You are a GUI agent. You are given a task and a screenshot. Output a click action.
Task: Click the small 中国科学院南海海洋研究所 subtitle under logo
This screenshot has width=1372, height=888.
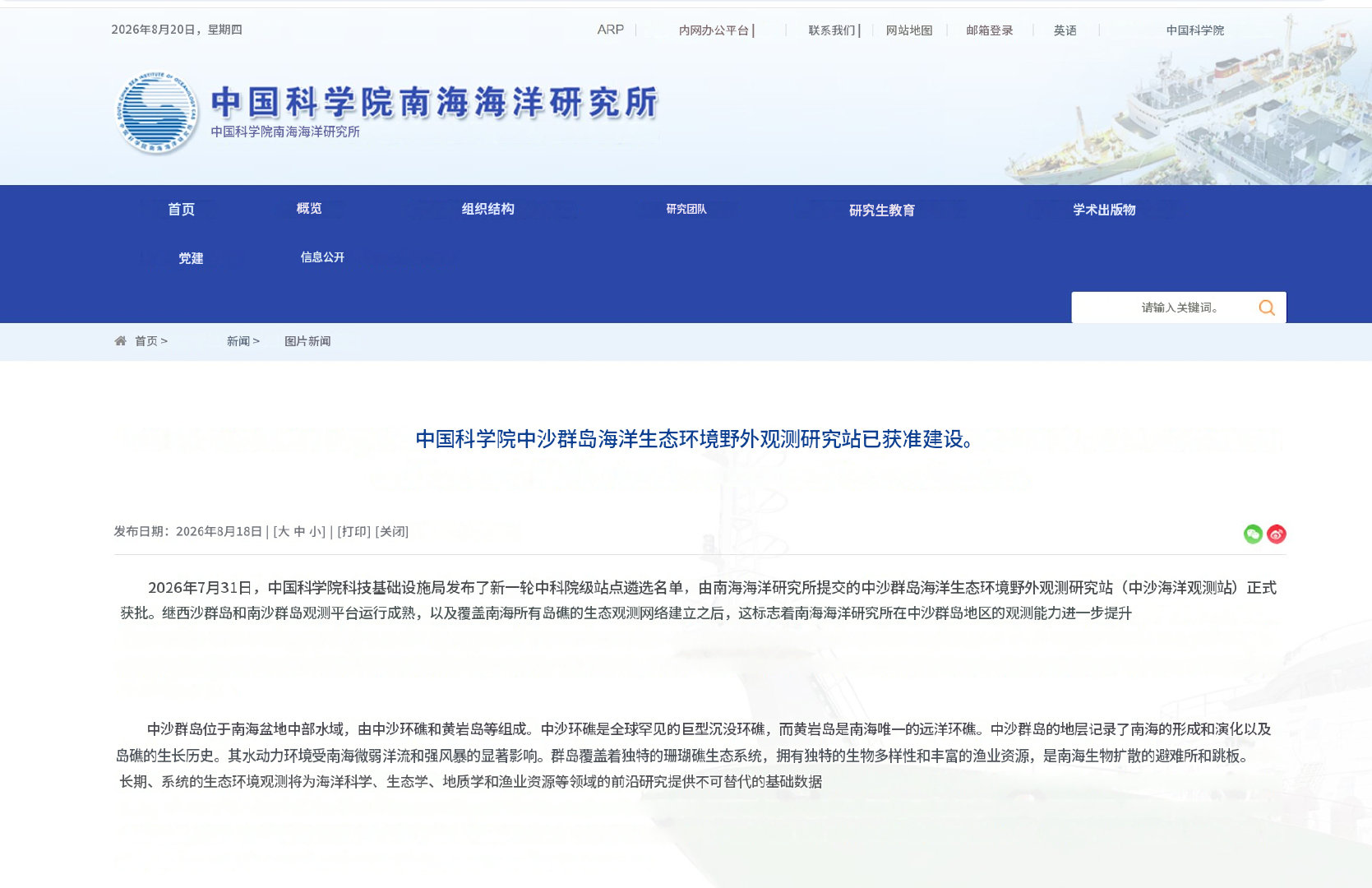coord(285,132)
